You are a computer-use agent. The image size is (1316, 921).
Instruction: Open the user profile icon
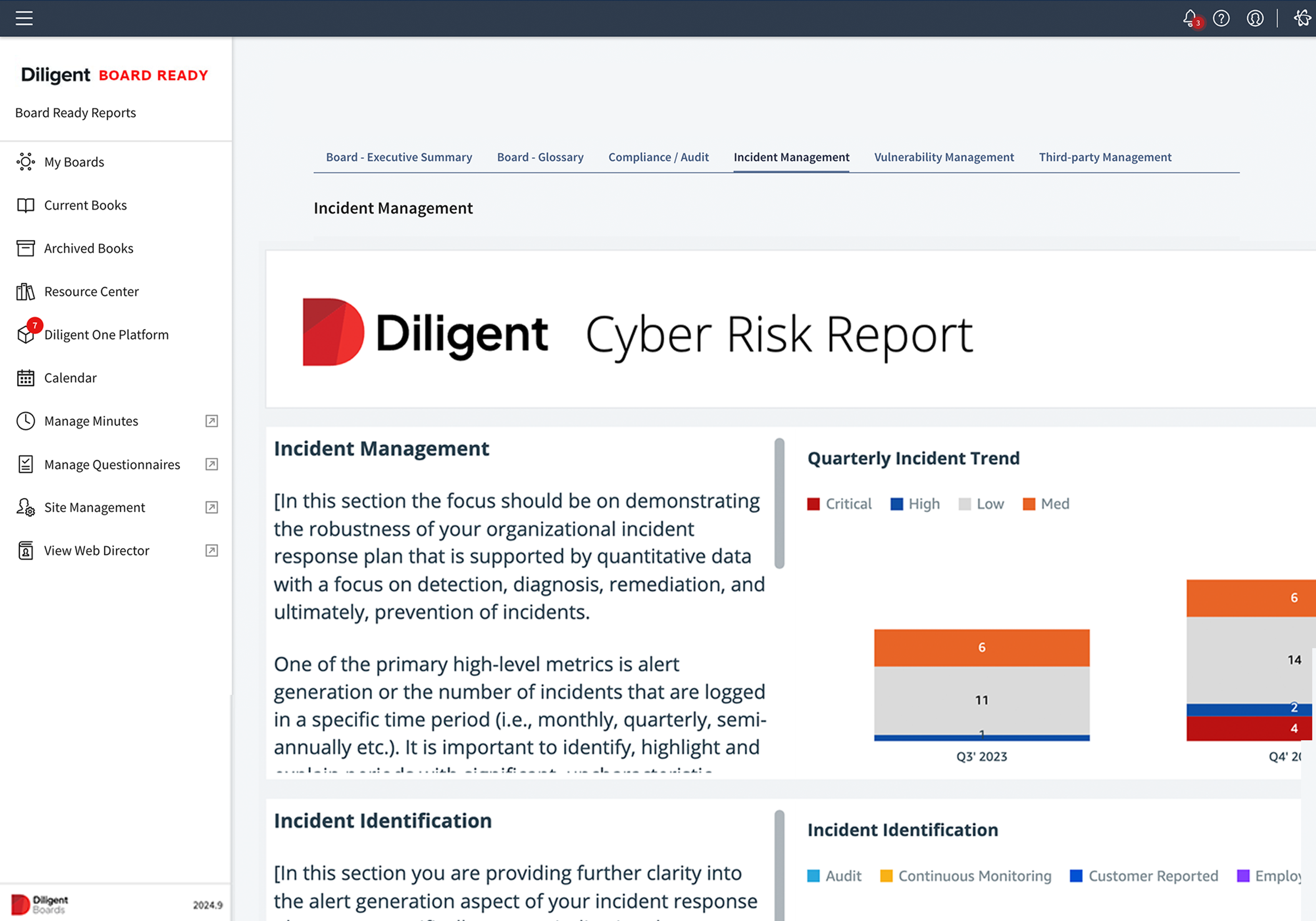[x=1255, y=19]
